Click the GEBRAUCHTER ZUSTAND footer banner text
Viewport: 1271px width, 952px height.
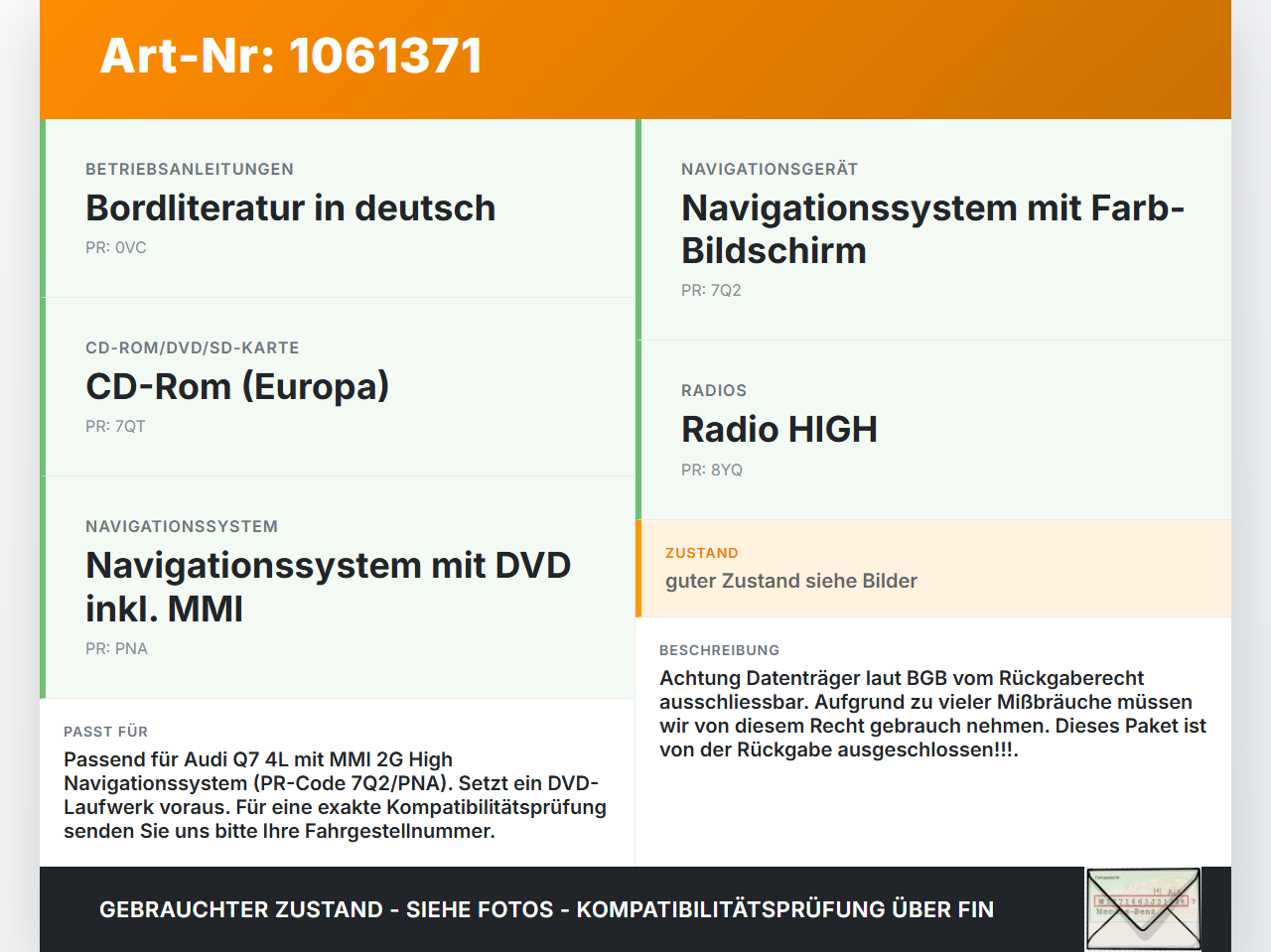pos(546,909)
